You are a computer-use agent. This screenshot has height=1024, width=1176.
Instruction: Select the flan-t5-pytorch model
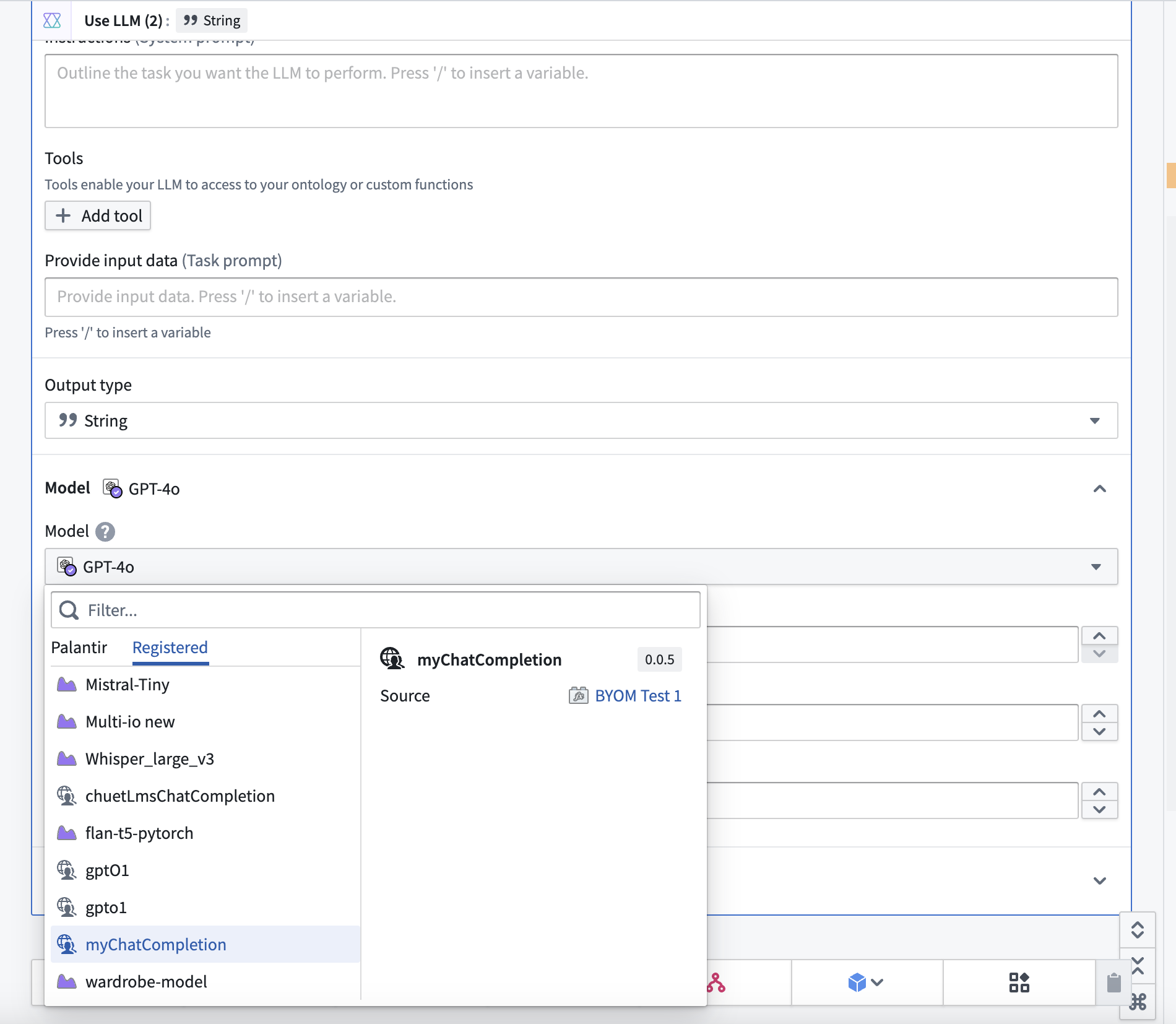click(x=205, y=833)
